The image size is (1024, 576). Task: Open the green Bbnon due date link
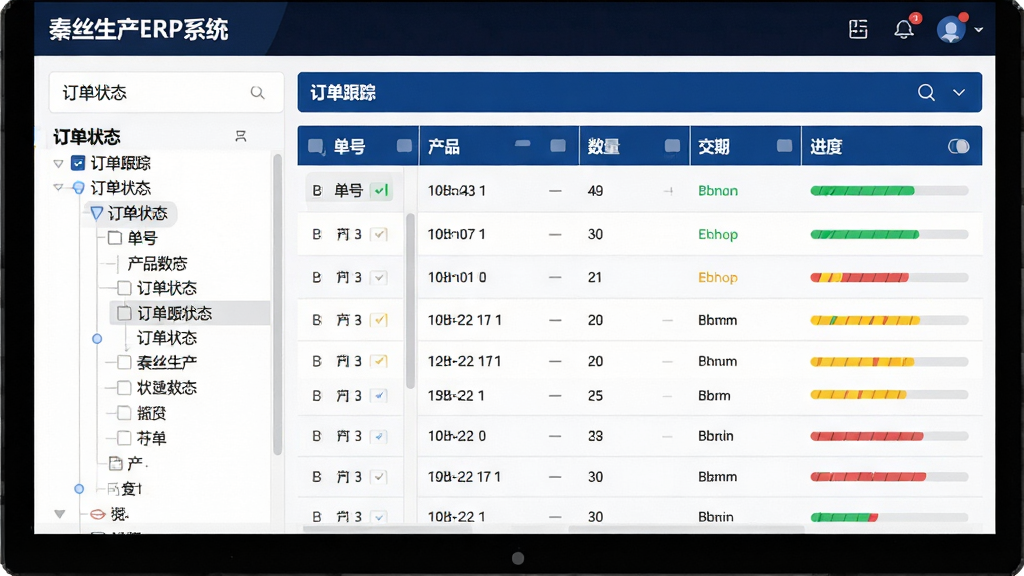718,191
